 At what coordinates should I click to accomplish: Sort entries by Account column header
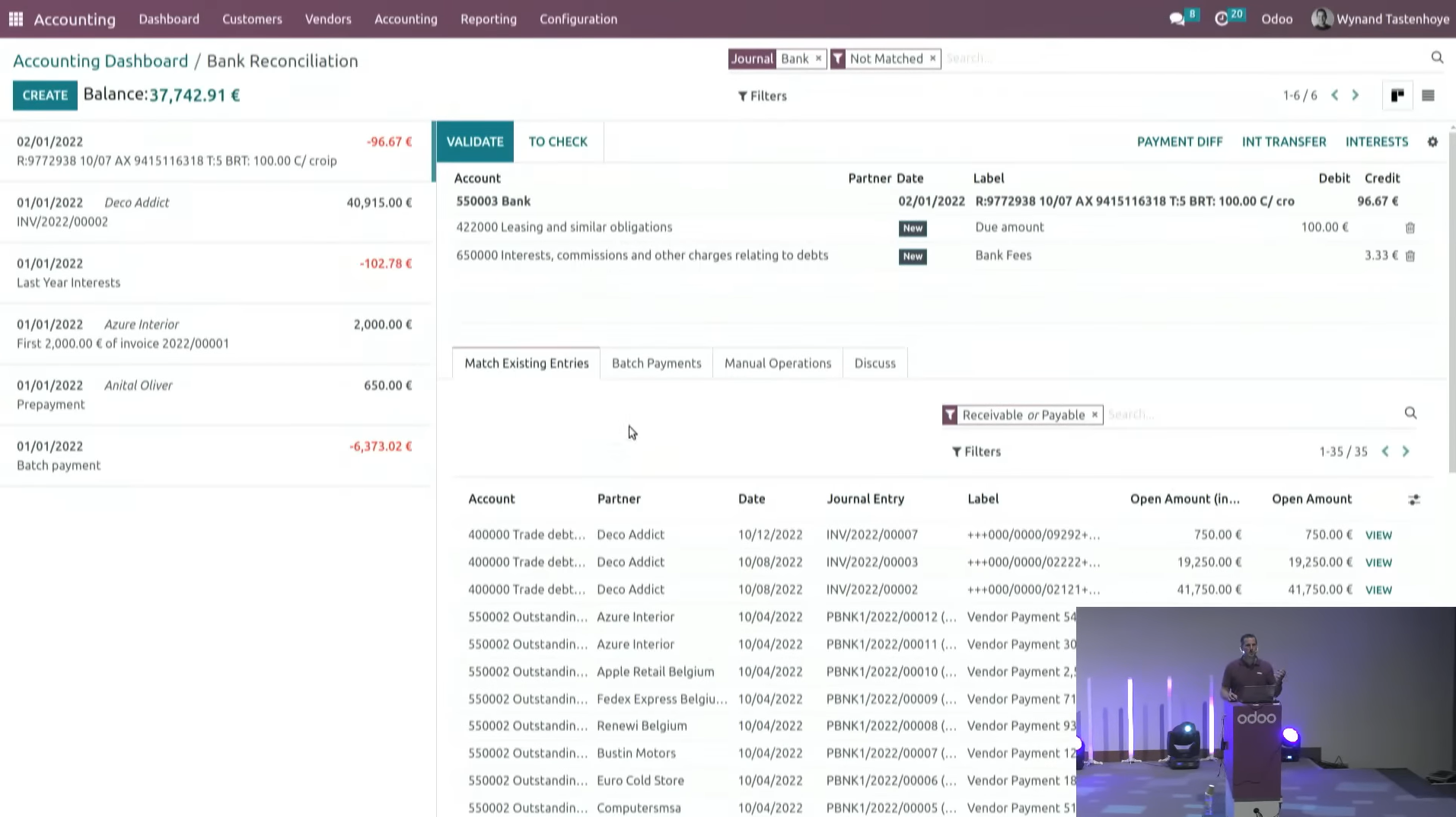pyautogui.click(x=492, y=499)
